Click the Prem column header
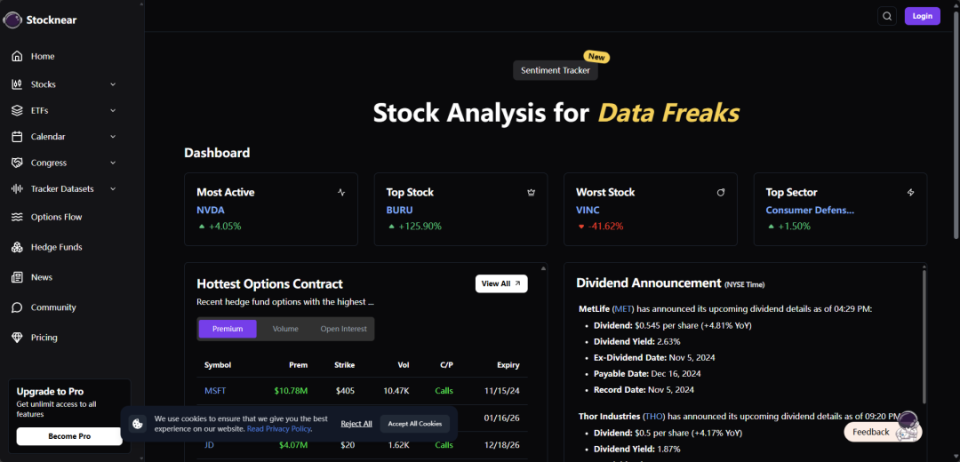Viewport: 960px width, 462px height. coord(299,365)
